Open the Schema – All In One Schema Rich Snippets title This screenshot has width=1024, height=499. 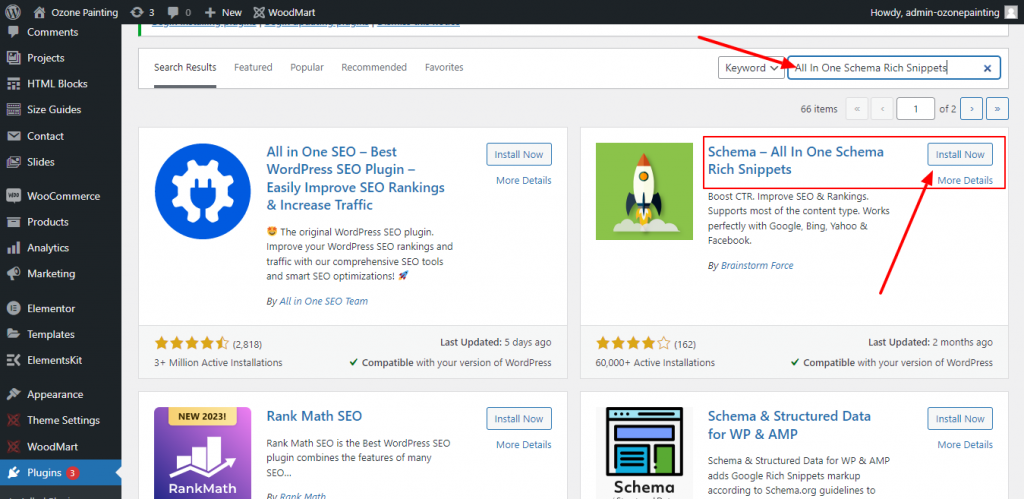[x=795, y=161]
